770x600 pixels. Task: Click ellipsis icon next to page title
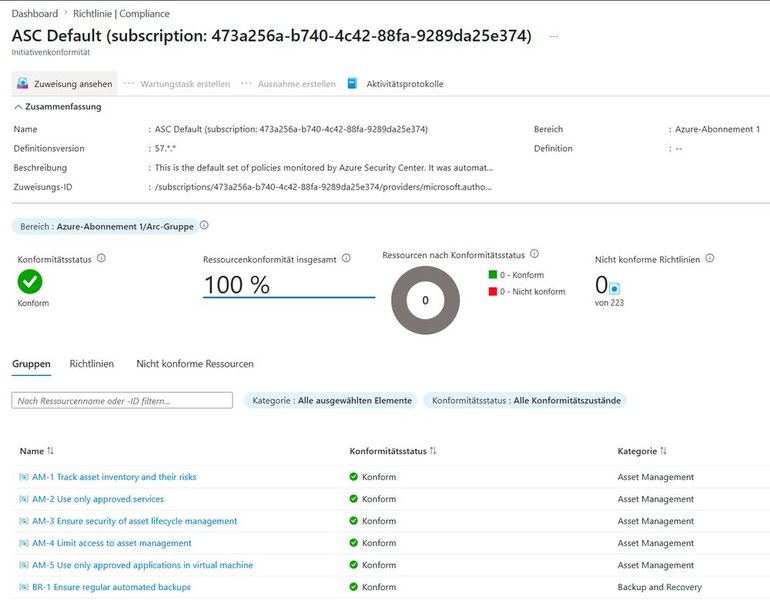pyautogui.click(x=554, y=36)
